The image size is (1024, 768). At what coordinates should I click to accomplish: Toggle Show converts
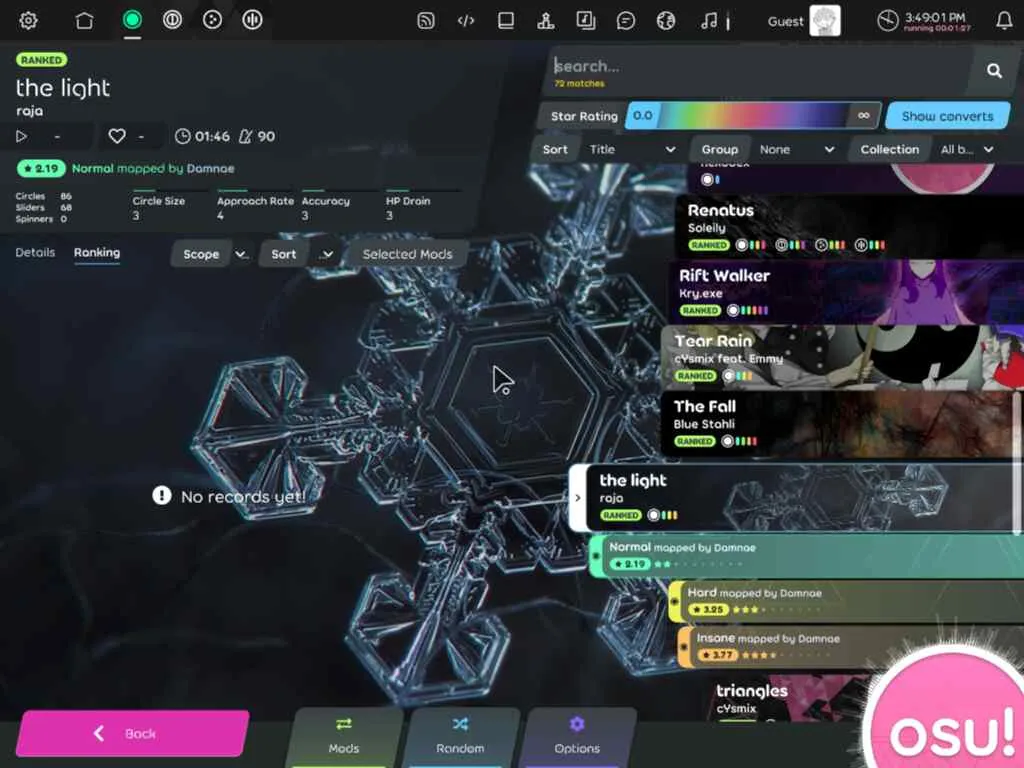point(948,116)
